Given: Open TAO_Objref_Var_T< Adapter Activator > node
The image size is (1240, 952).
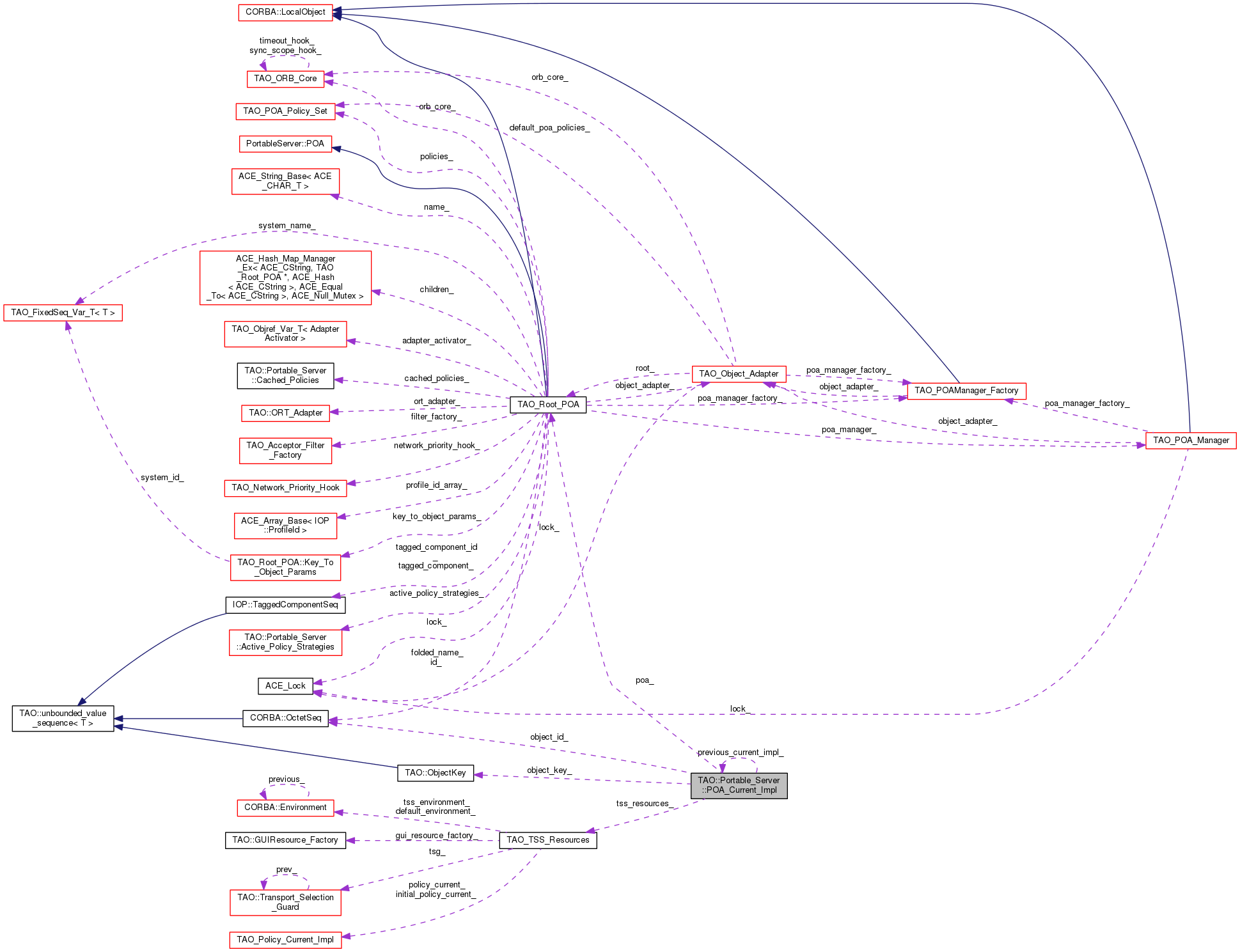Looking at the screenshot, I should [x=285, y=334].
